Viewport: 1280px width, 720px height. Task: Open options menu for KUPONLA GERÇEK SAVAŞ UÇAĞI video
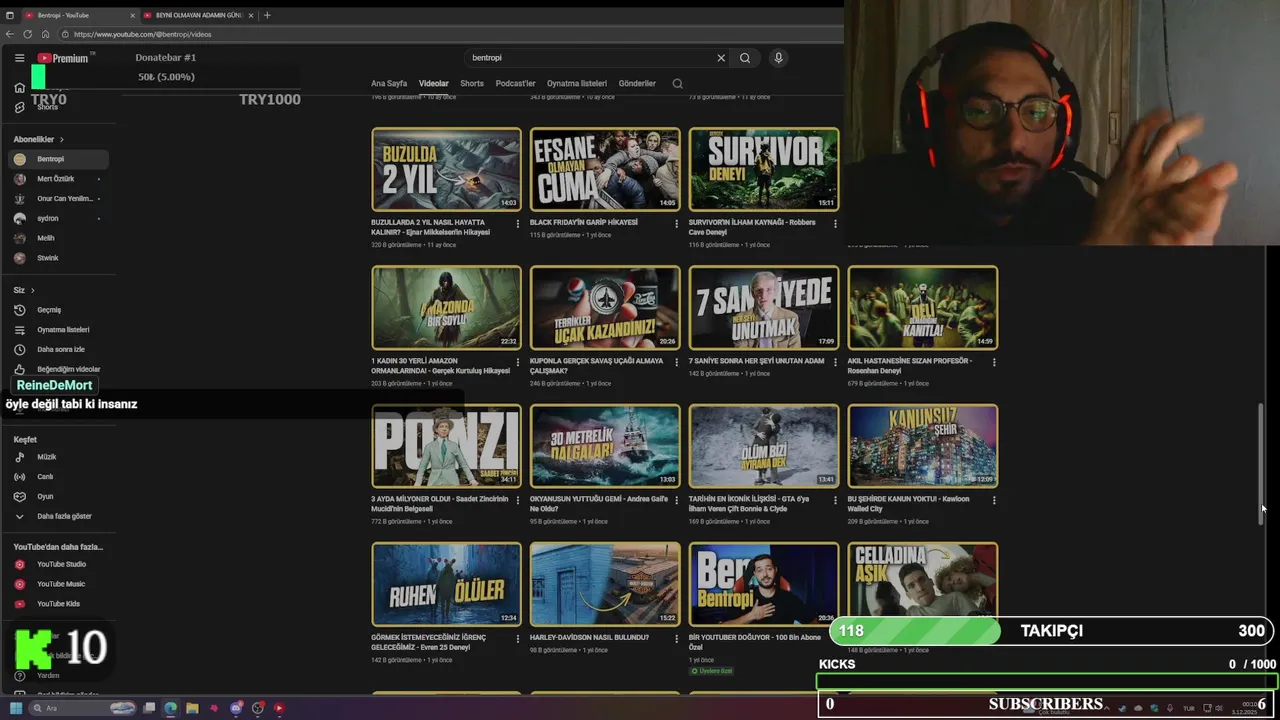676,362
